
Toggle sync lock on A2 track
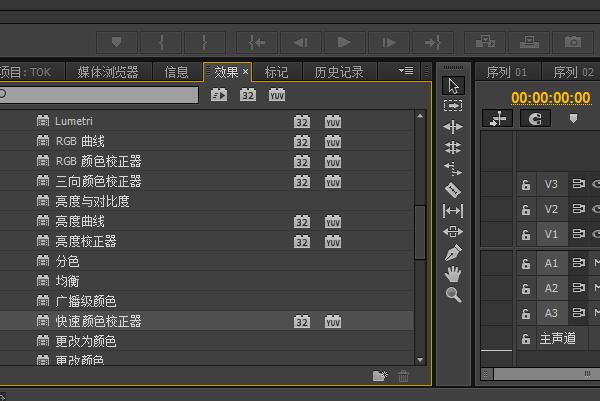pyautogui.click(x=579, y=288)
